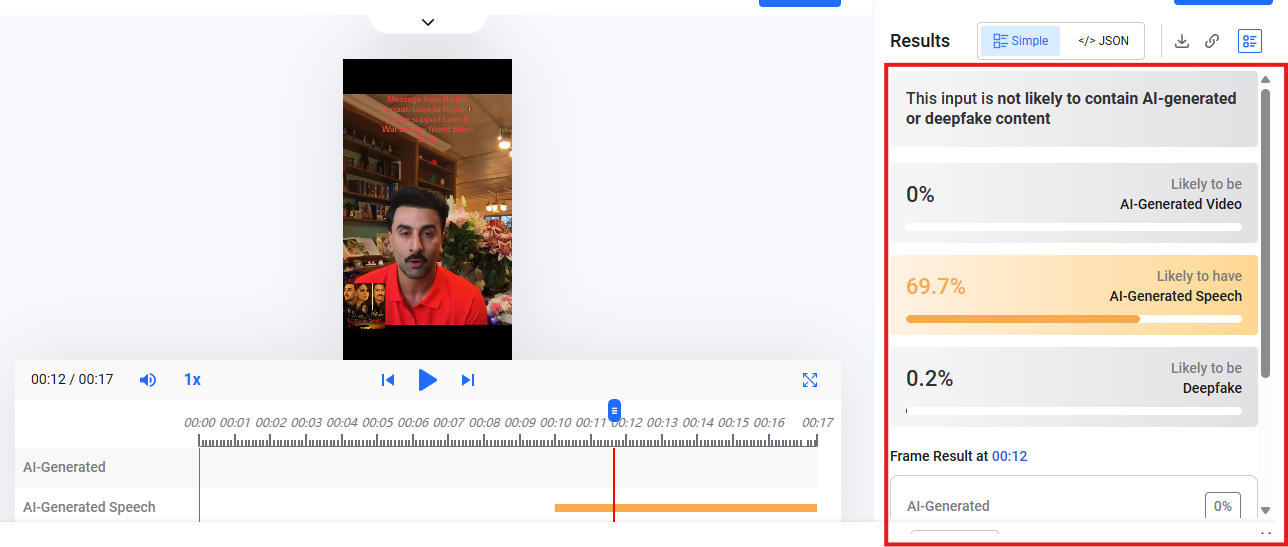Enter fullscreen video view
The image size is (1288, 547).
pyautogui.click(x=810, y=380)
